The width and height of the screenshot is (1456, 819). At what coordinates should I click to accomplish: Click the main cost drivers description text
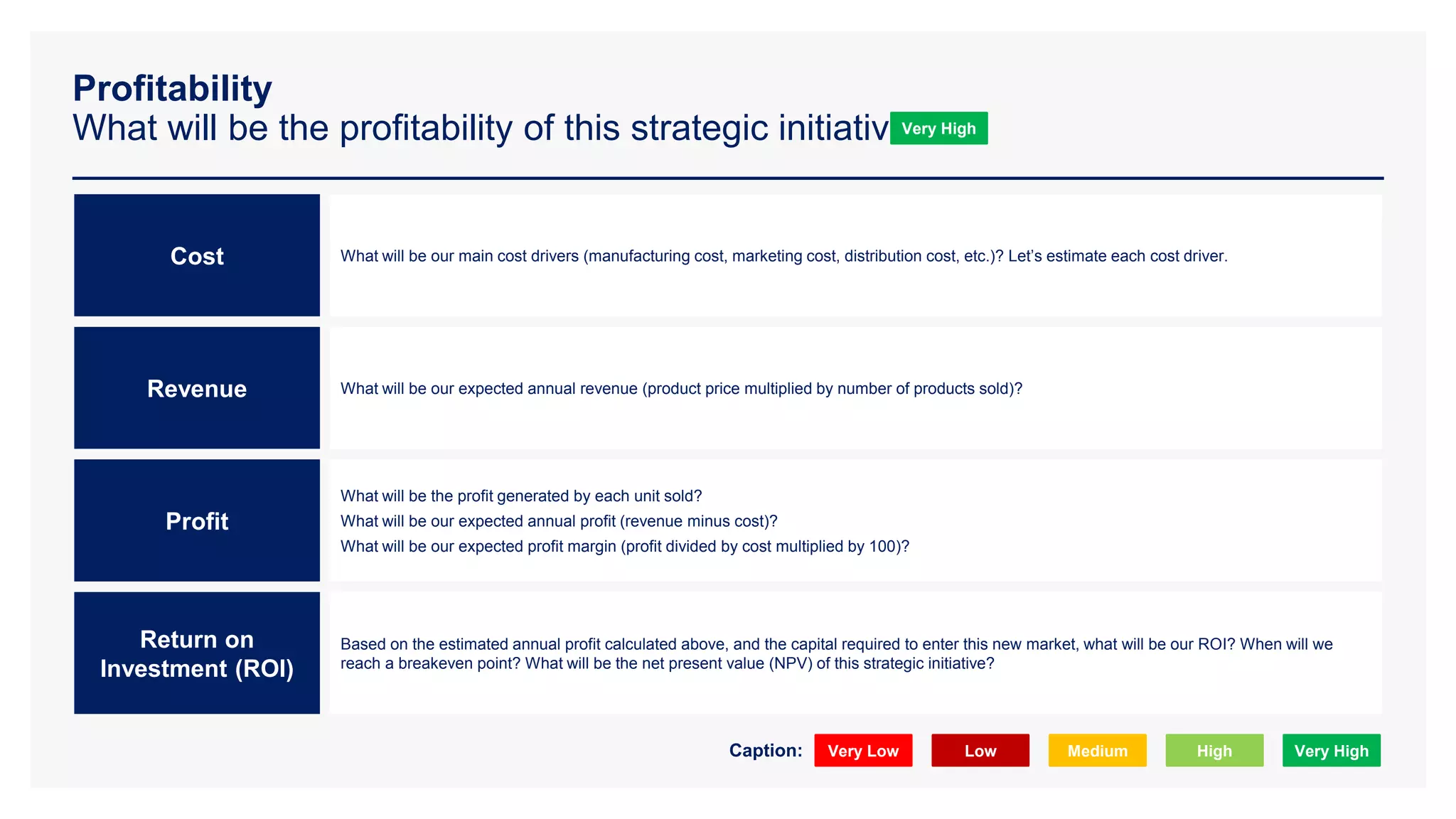coord(783,256)
